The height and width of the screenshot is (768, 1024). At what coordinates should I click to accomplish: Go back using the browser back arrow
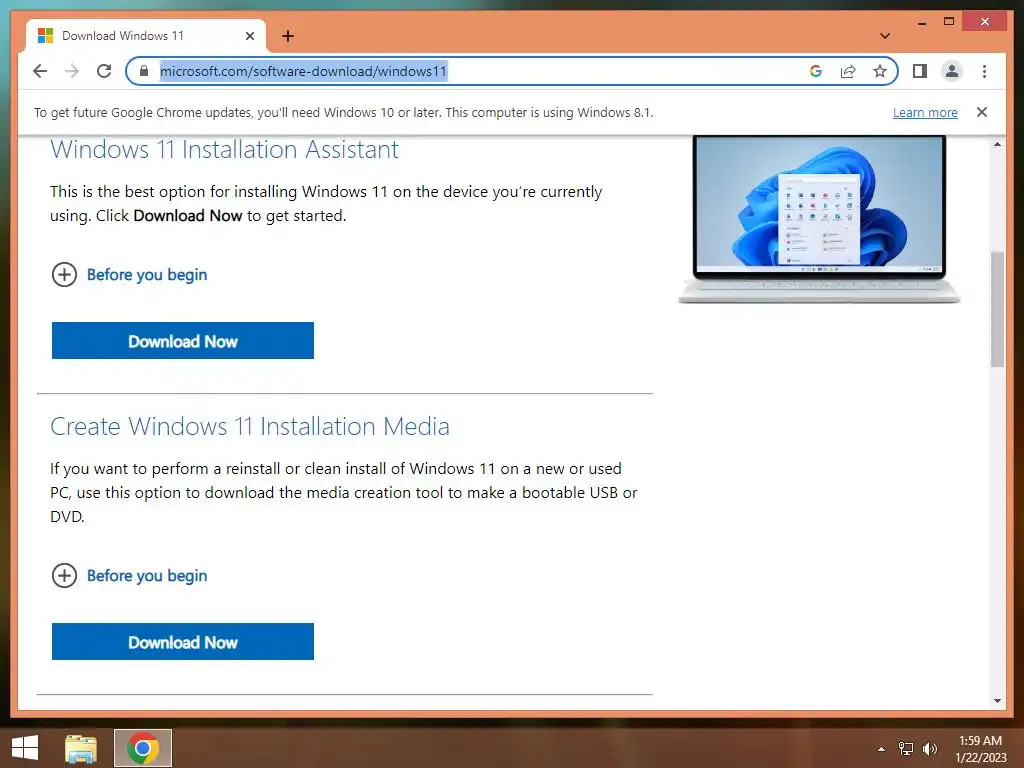click(40, 71)
